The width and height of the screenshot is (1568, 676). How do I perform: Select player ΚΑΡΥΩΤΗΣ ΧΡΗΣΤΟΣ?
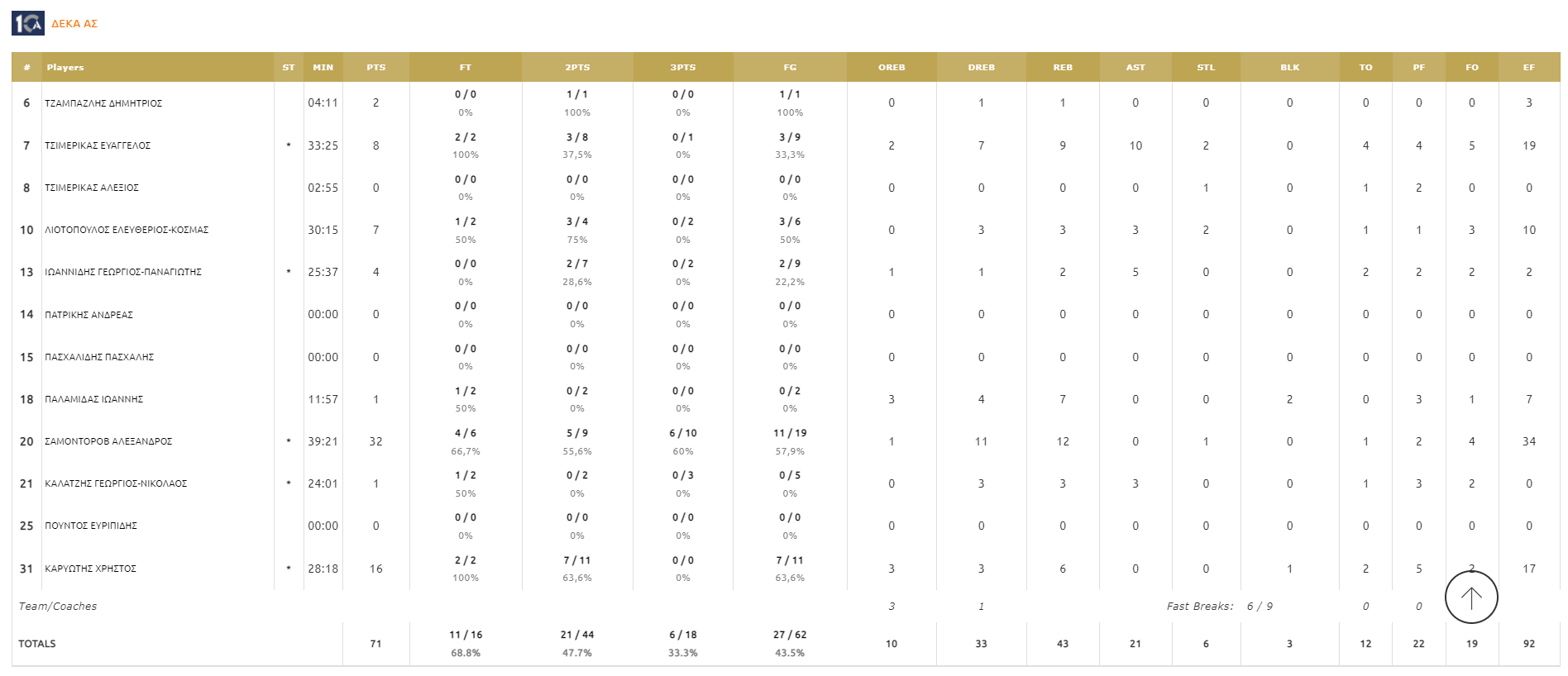pos(90,569)
